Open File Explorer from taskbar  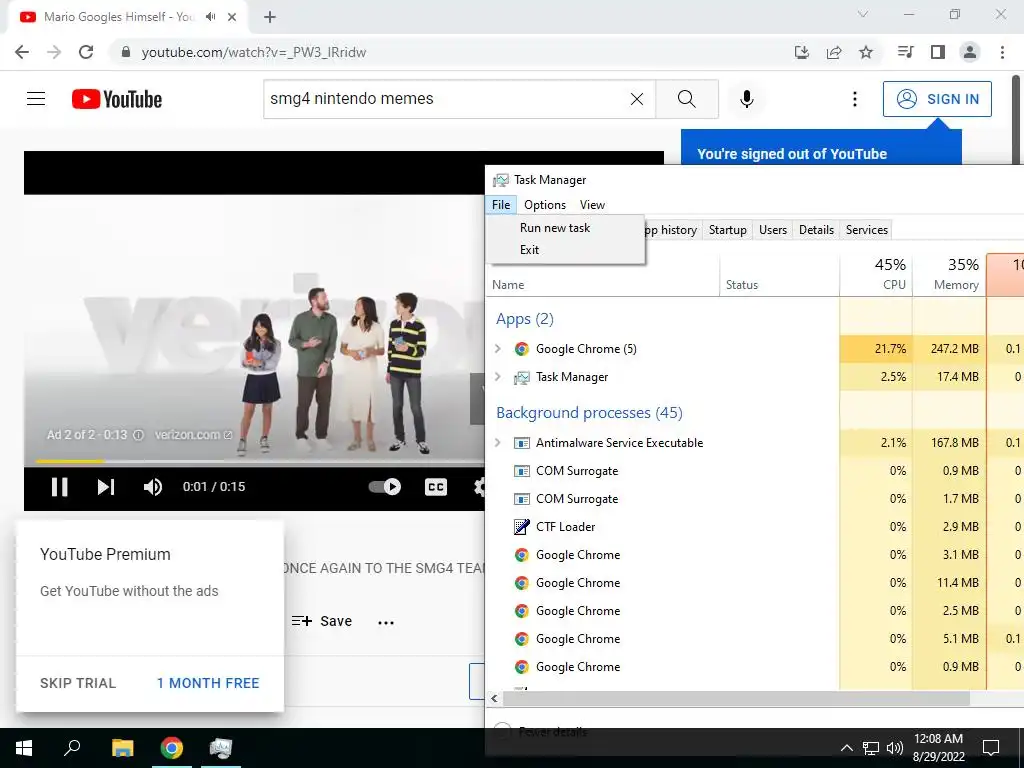(x=122, y=748)
